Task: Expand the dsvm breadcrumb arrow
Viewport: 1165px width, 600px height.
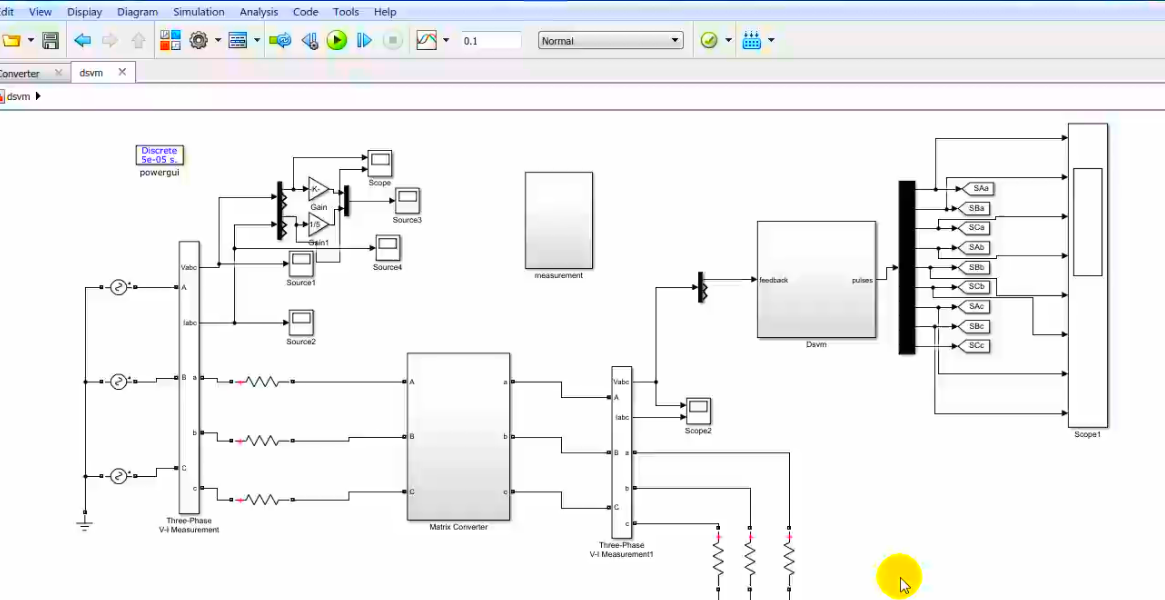Action: pos(38,97)
